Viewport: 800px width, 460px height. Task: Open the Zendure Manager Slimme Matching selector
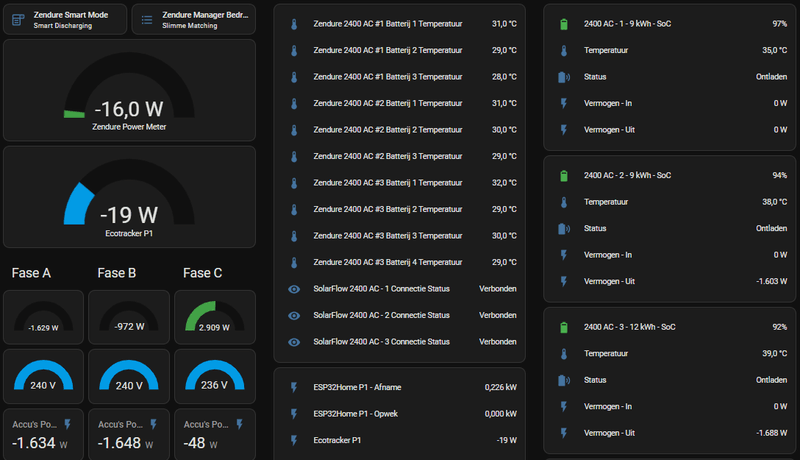[x=194, y=20]
